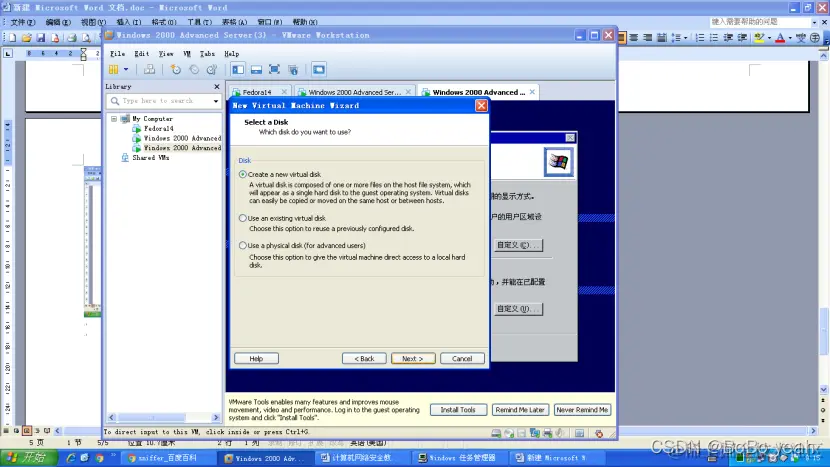Click the send Ctrl+Alt+Del toolbar icon
830x467 pixels.
(150, 69)
